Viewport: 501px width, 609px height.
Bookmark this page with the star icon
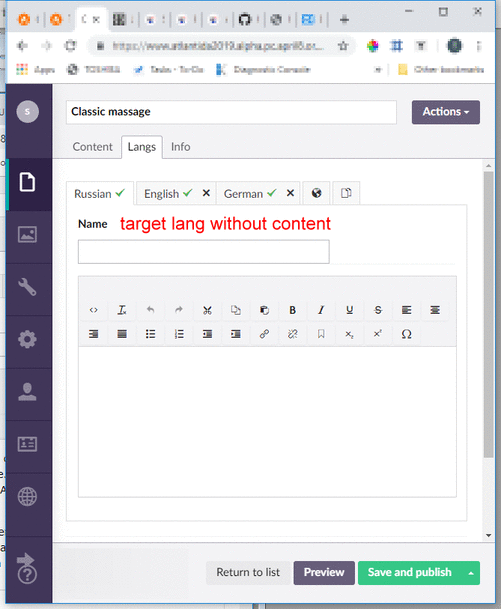point(343,46)
